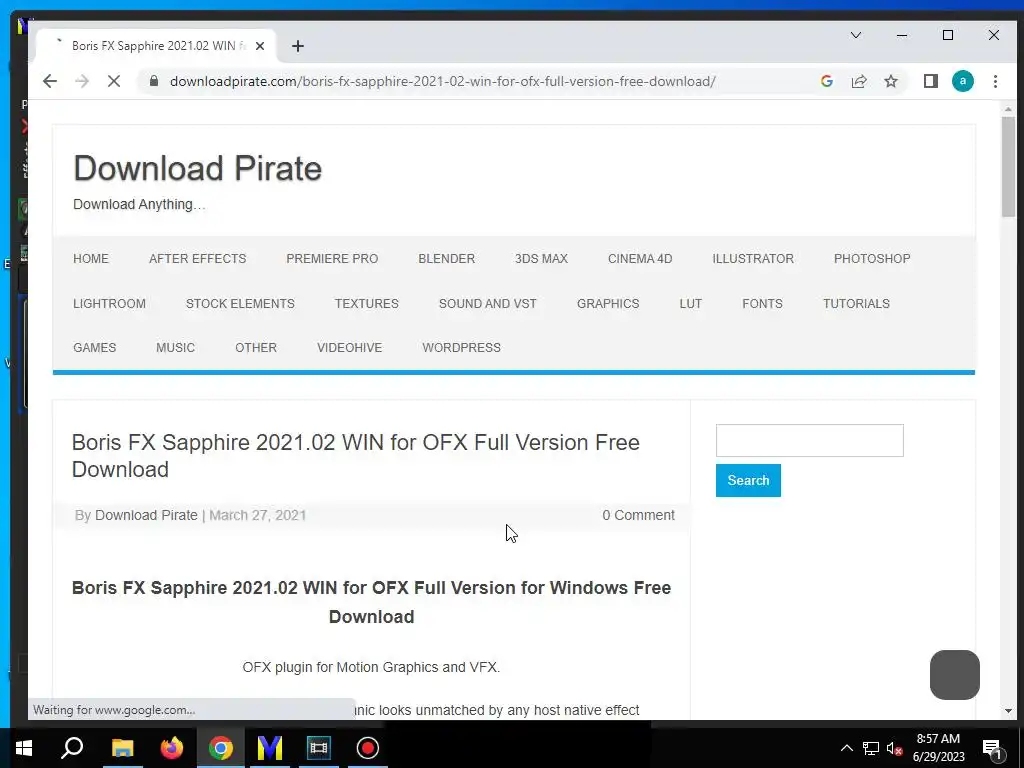Open the film strip app in taskbar
This screenshot has height=768, width=1024.
tap(319, 748)
